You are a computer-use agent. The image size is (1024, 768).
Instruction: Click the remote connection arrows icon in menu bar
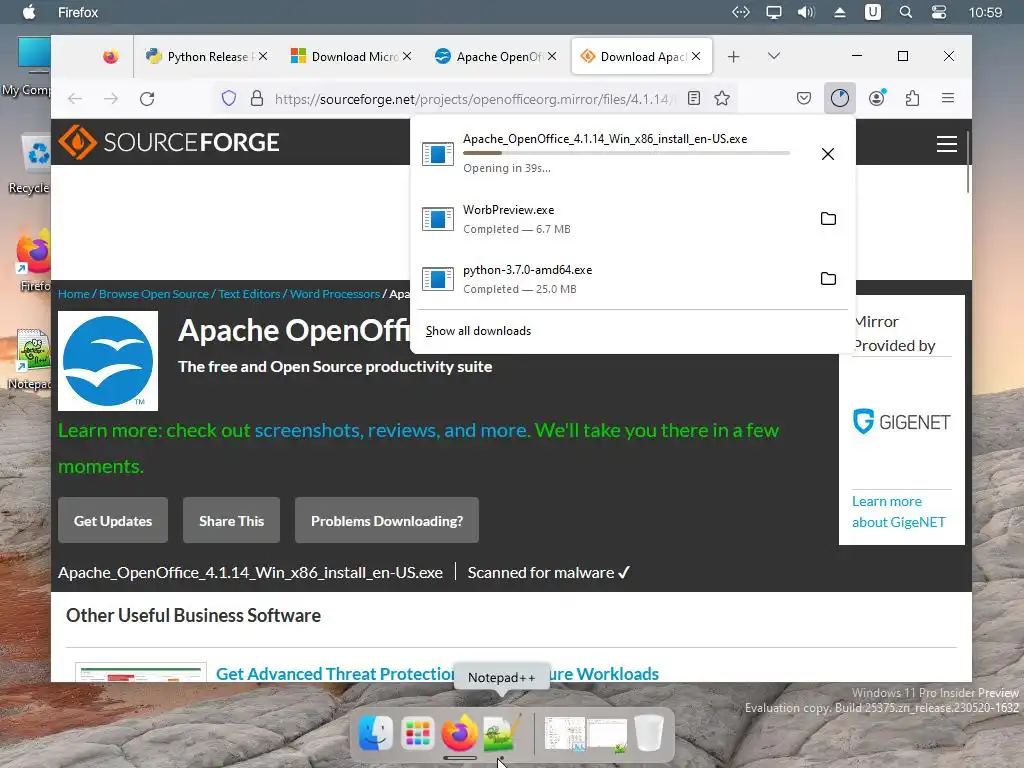(x=741, y=12)
